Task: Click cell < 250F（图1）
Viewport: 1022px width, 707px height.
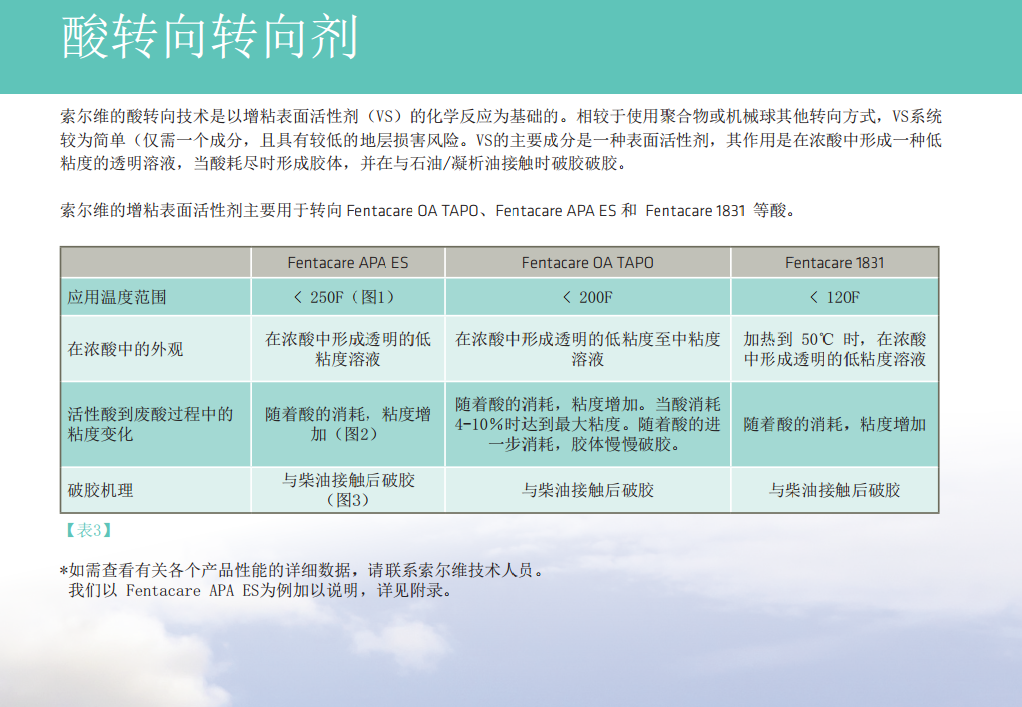Action: coord(347,297)
